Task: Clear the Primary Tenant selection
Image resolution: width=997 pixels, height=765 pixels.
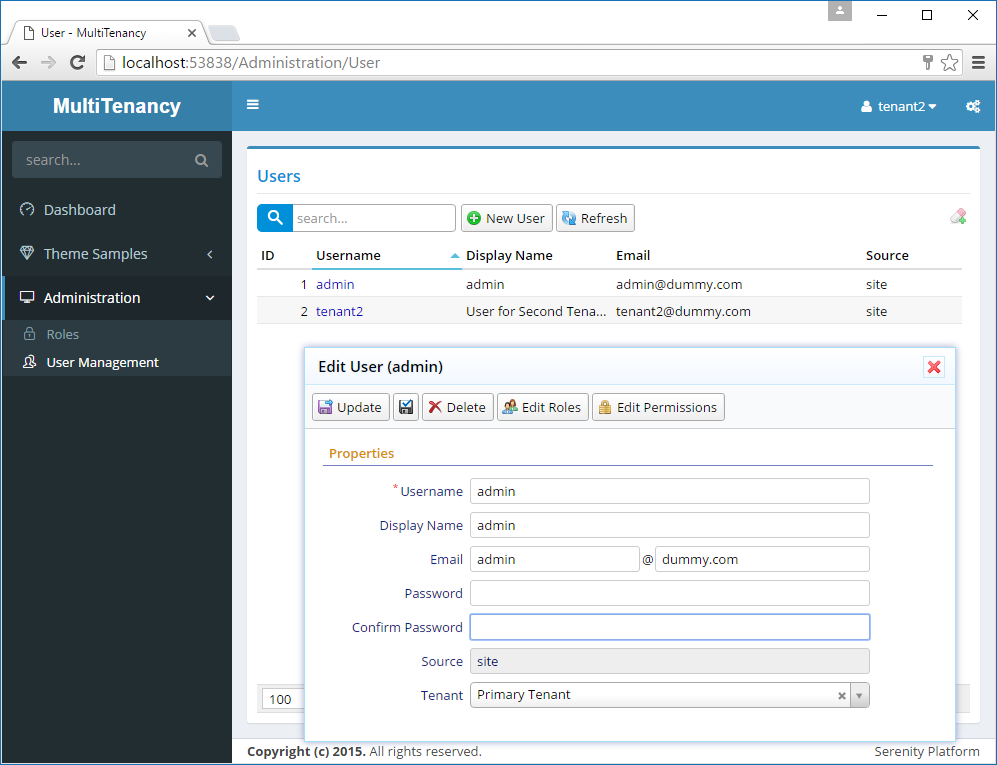Action: [841, 695]
